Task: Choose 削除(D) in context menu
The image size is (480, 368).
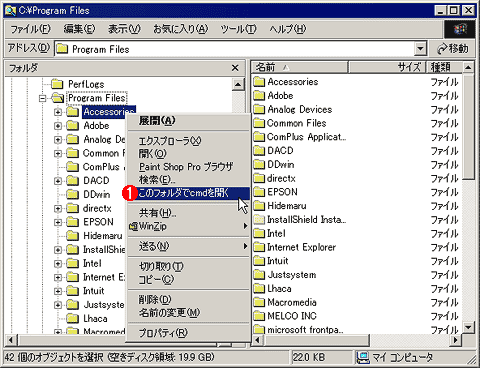Action: pyautogui.click(x=189, y=300)
